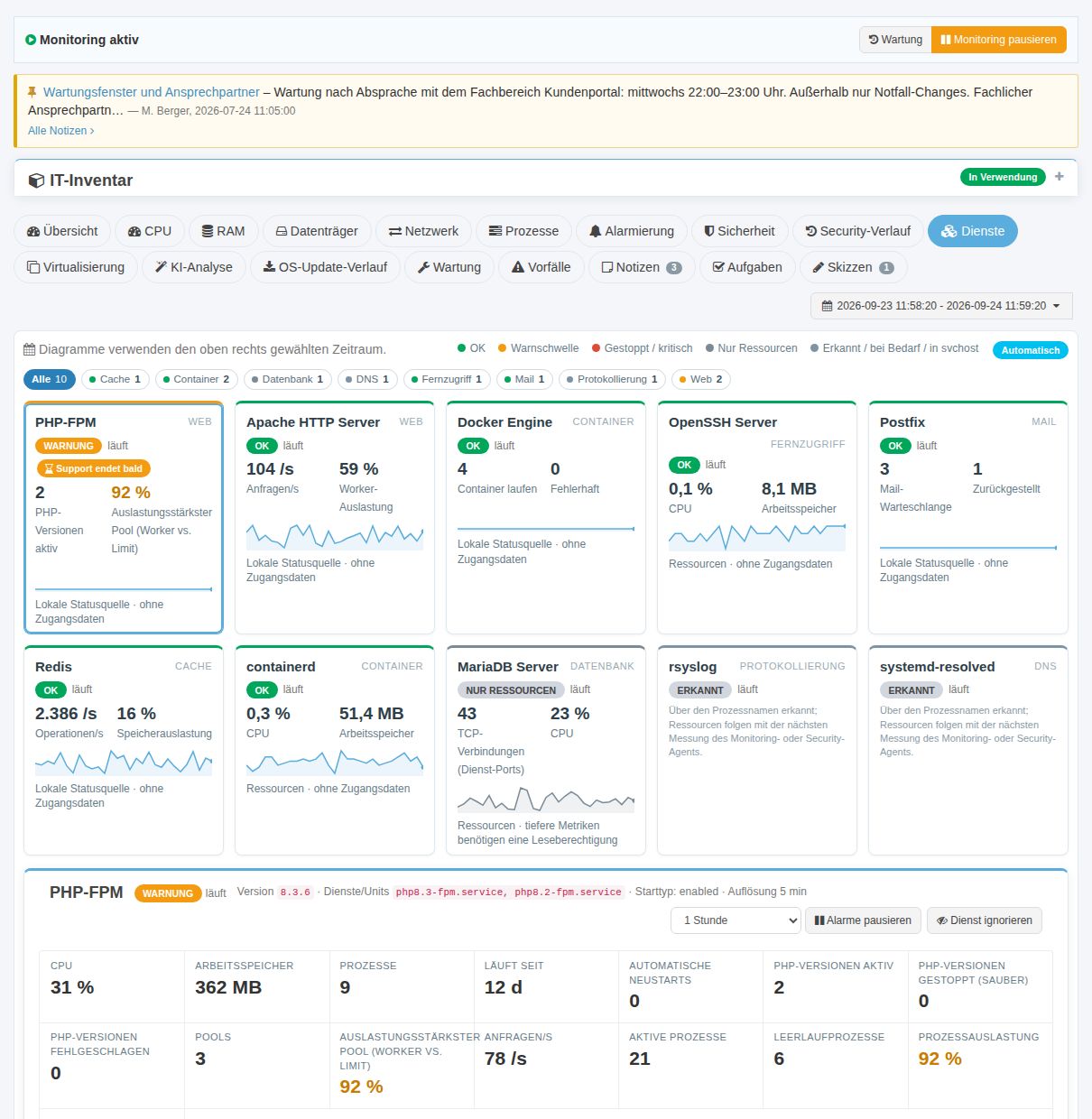Click the In Verwendung status badge
Screen dimensions: 1092x1119
point(1003,177)
